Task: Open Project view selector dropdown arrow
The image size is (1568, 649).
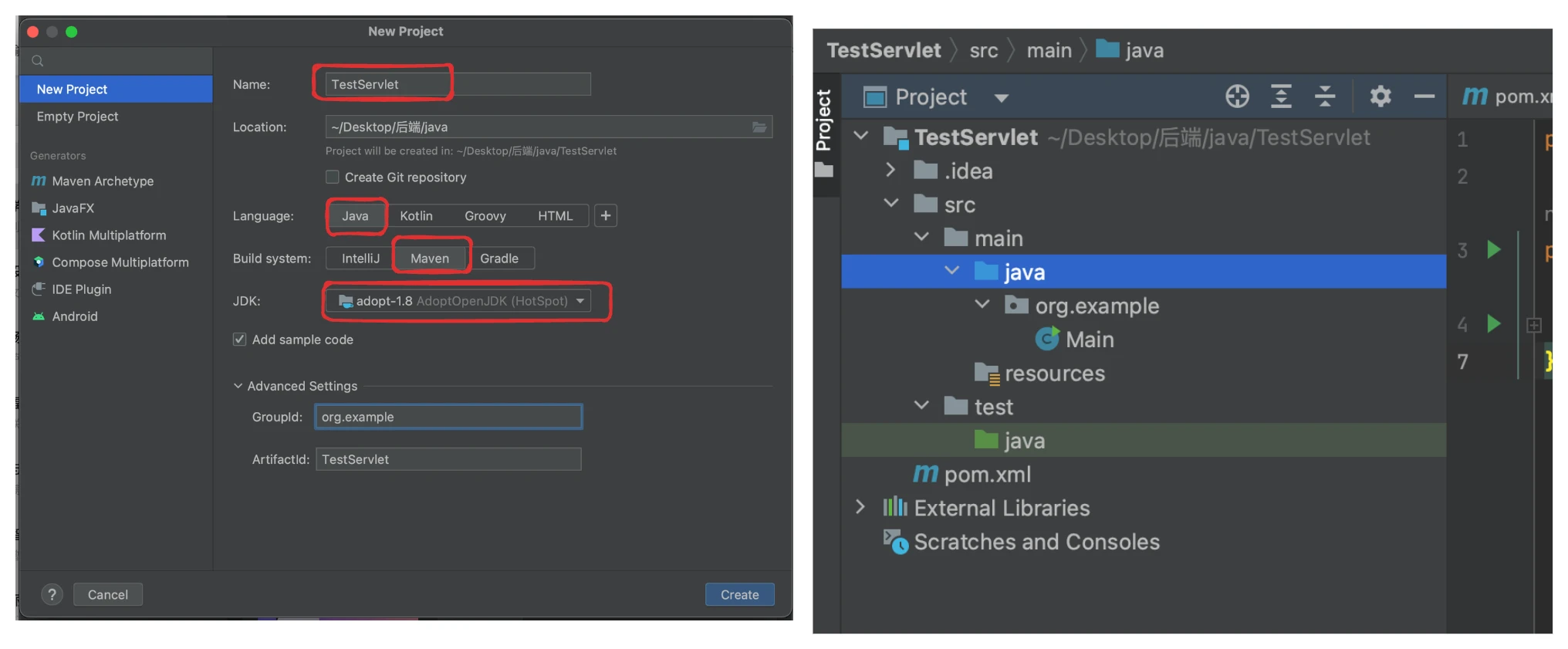Action: (1001, 97)
